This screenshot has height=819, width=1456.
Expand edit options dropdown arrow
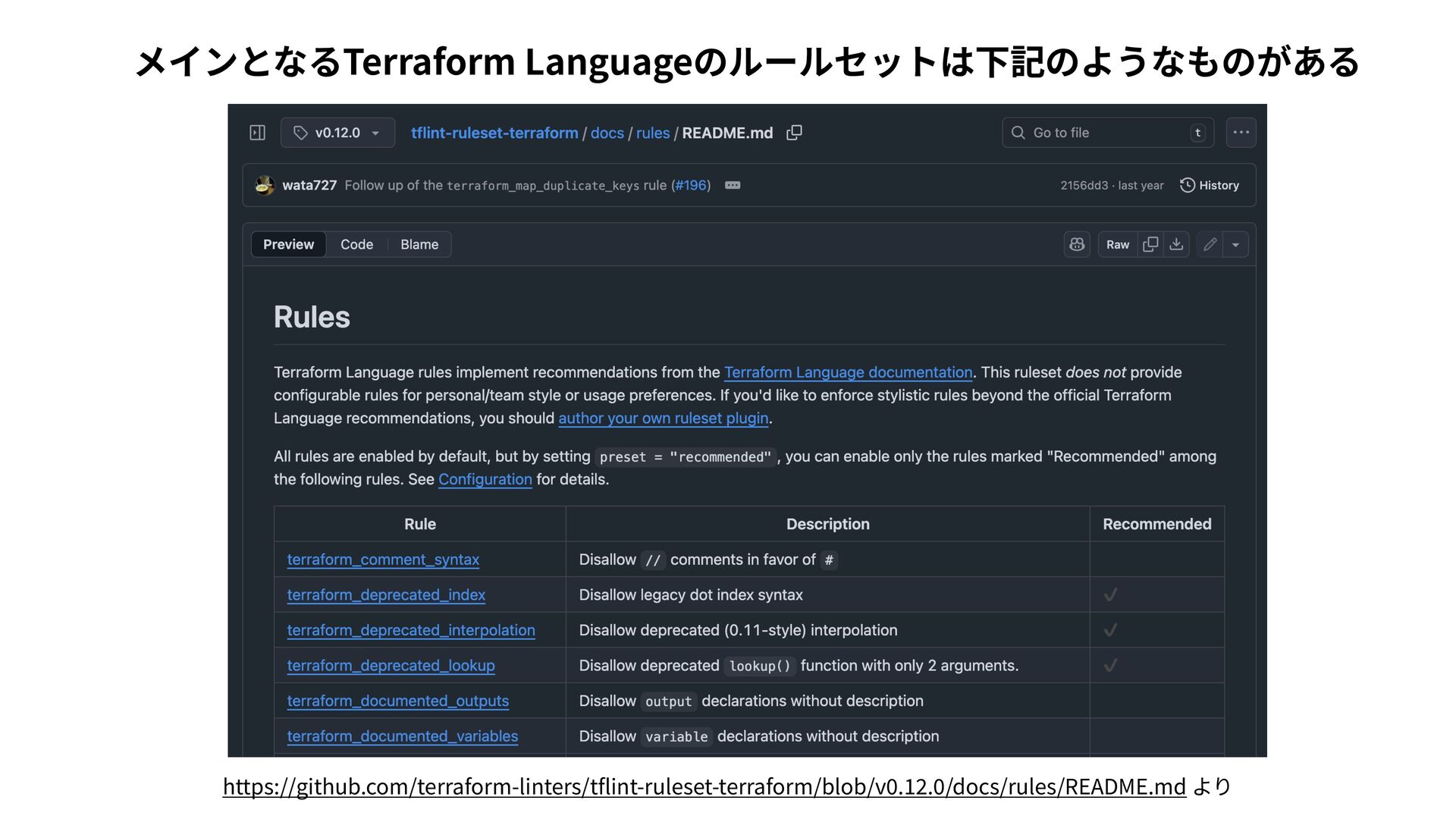(x=1235, y=244)
